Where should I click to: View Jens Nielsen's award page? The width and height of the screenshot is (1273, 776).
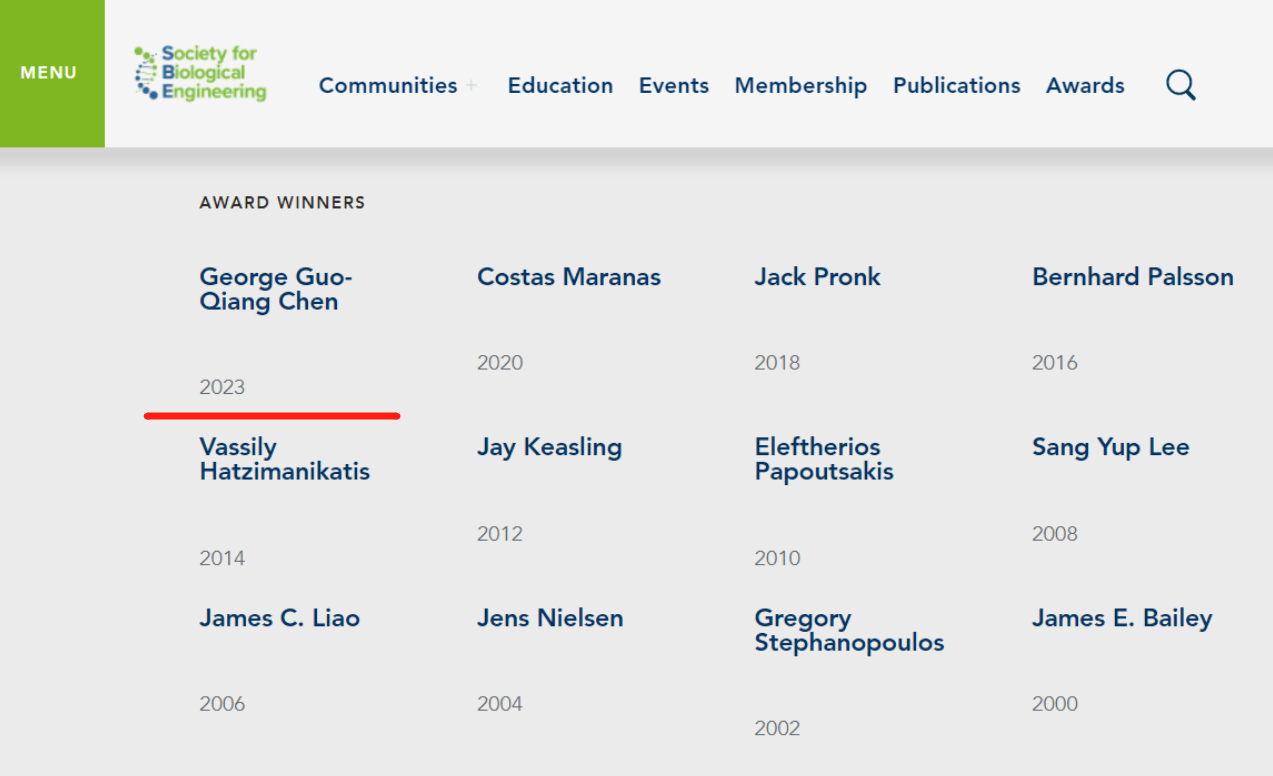(x=550, y=618)
